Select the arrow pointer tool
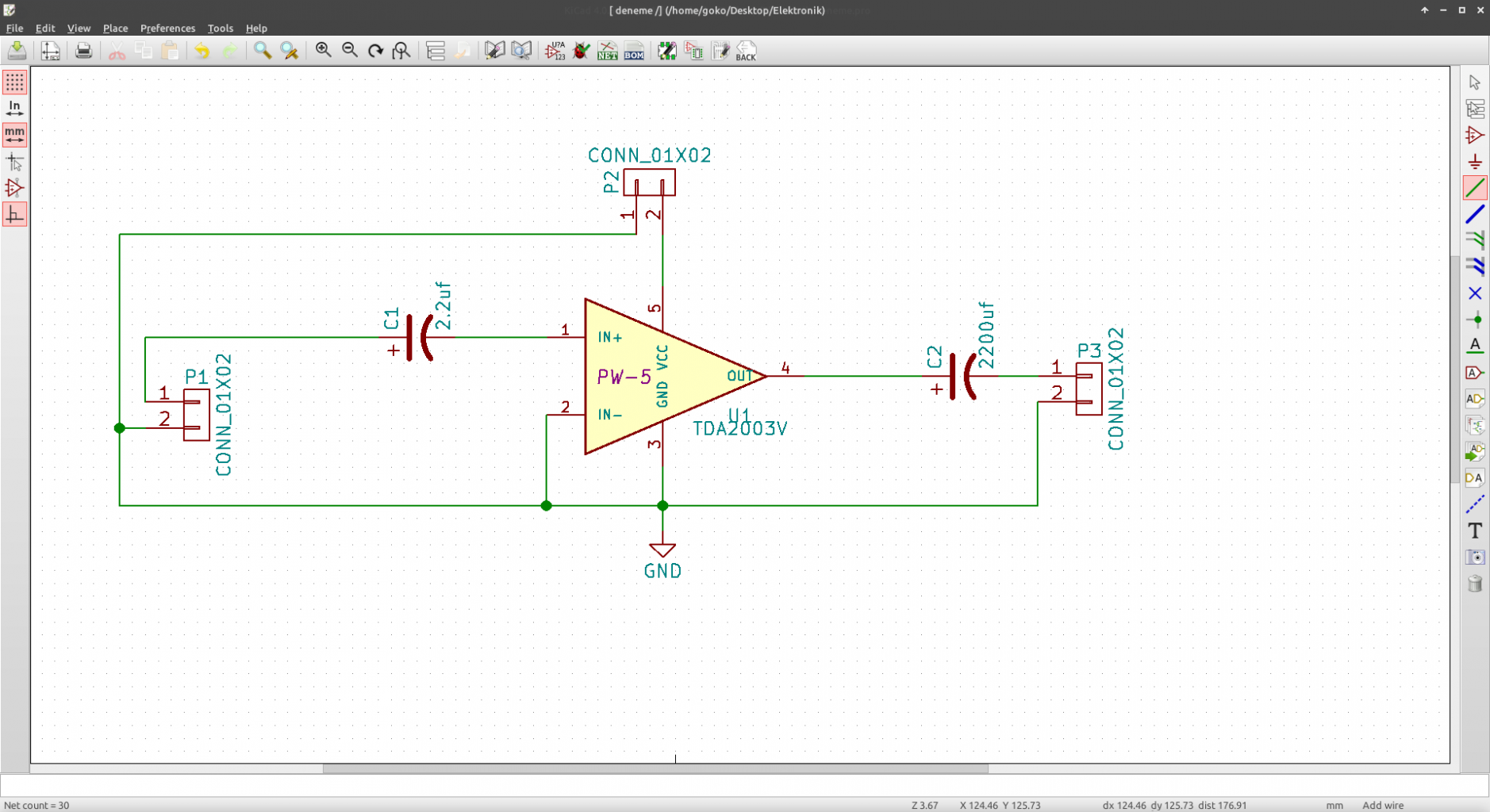 coord(1475,82)
